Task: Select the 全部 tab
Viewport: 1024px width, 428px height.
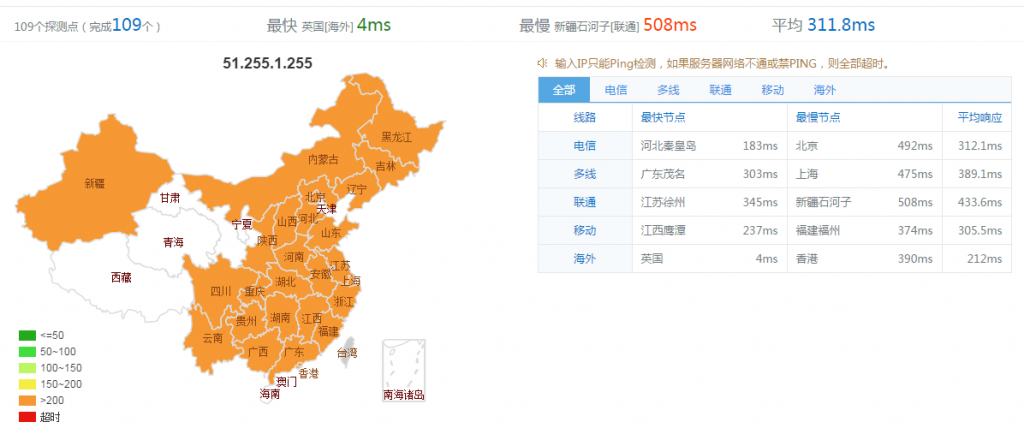Action: coord(564,90)
